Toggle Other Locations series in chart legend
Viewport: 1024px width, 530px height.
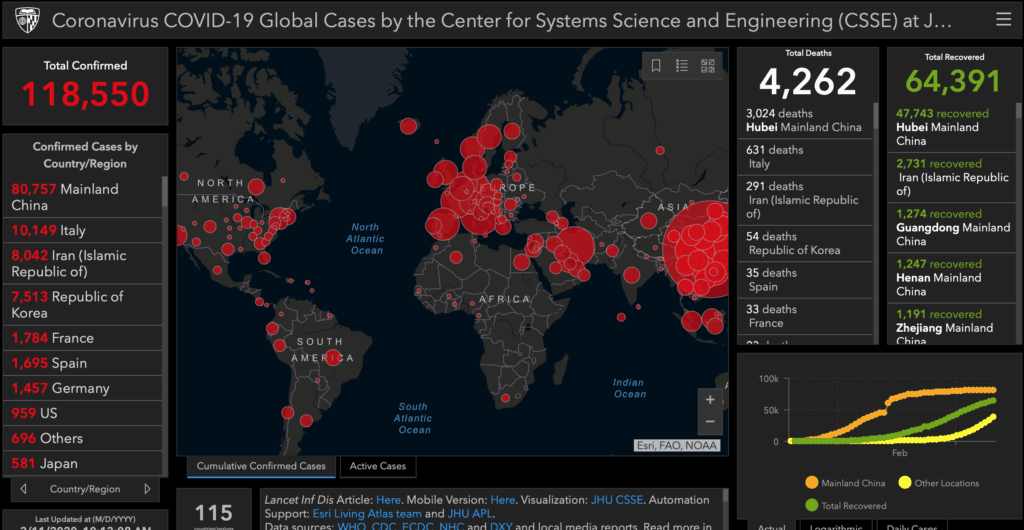coord(938,483)
